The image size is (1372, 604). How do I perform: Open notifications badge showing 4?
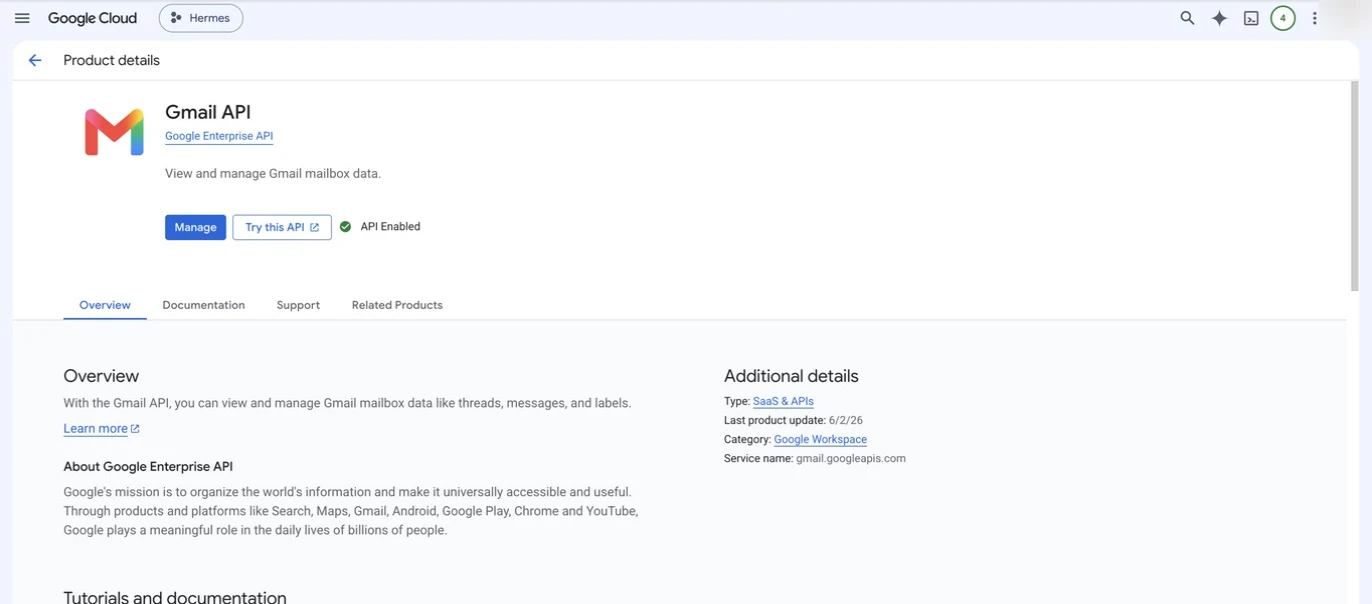click(x=1283, y=18)
